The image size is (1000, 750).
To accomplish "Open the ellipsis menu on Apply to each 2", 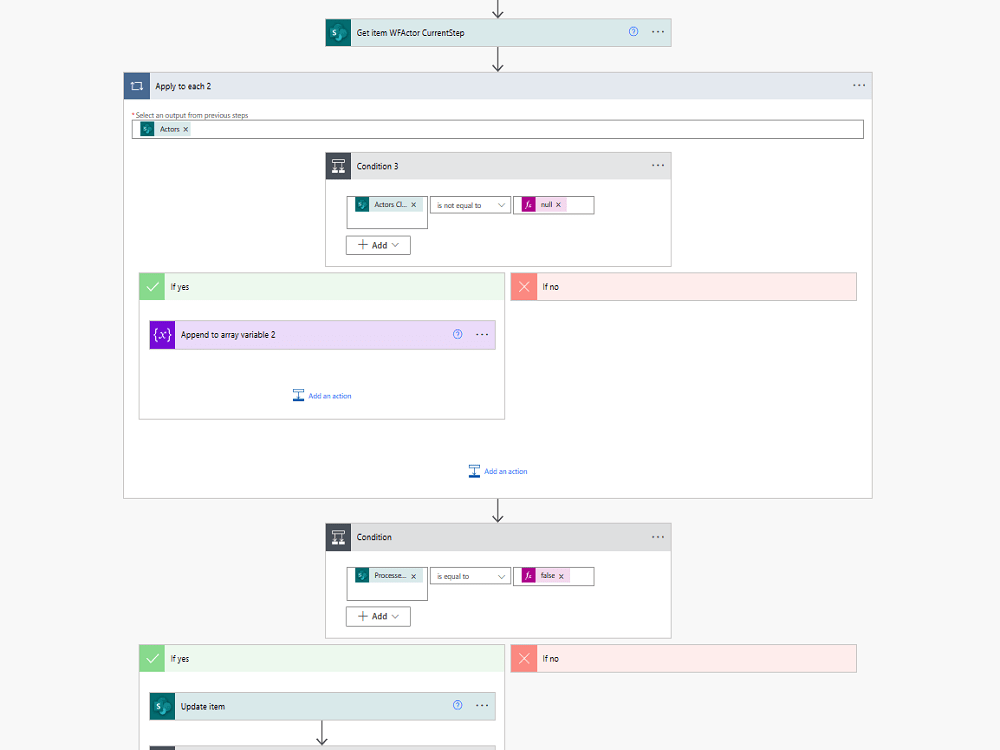I will point(859,85).
